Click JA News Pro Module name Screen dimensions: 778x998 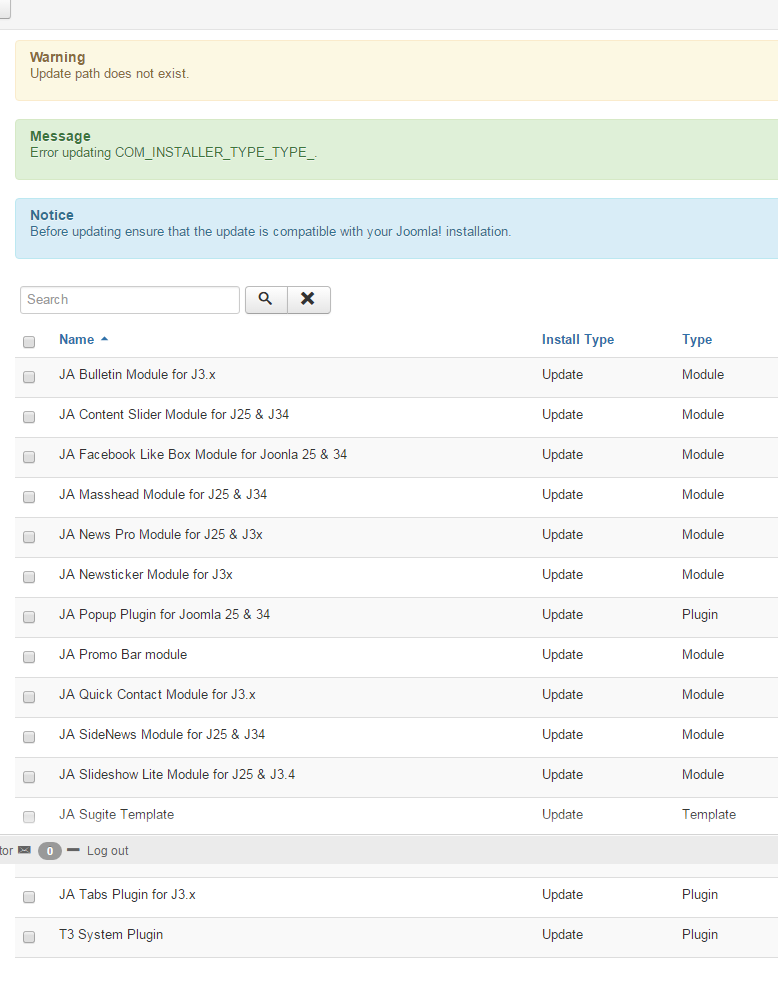161,535
